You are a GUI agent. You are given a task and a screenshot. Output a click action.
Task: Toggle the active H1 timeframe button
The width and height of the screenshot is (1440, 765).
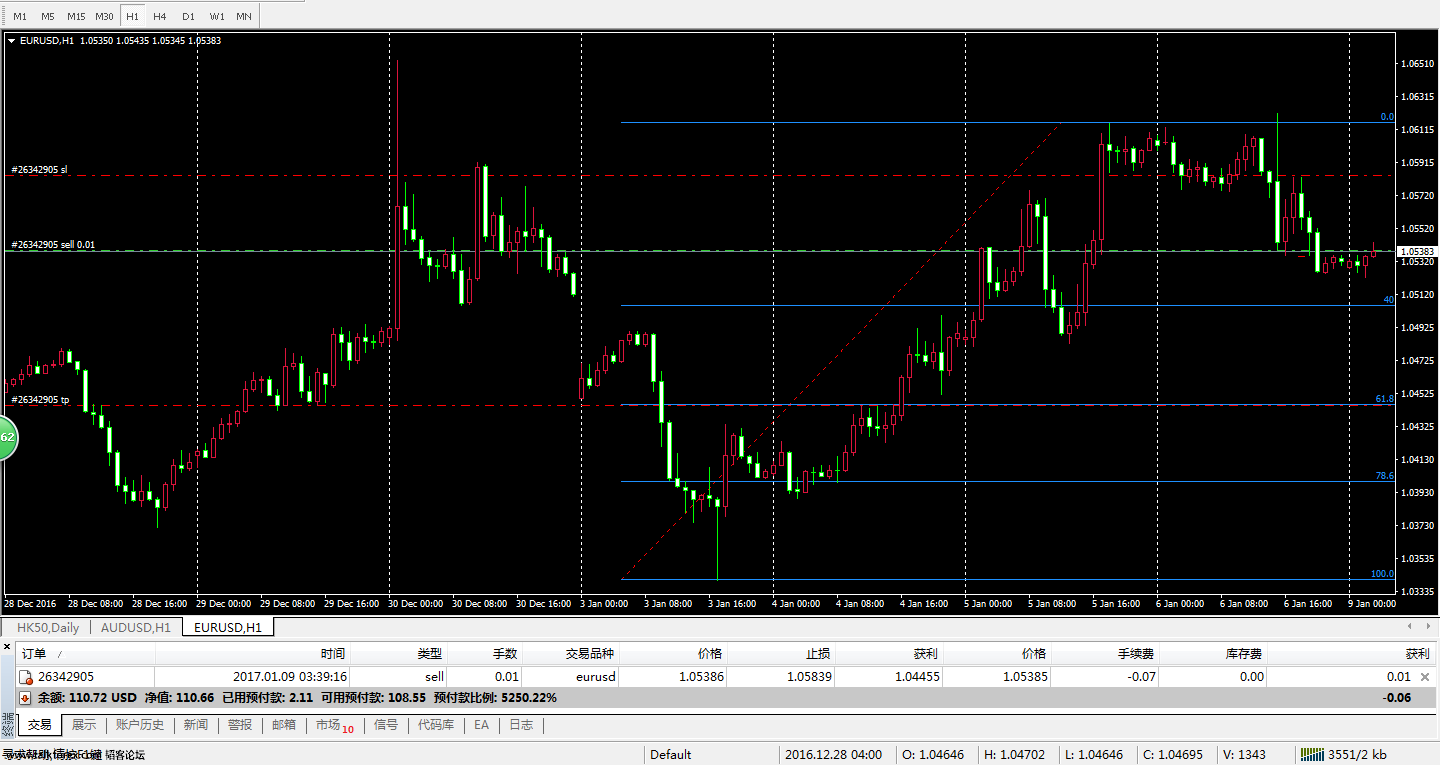132,16
